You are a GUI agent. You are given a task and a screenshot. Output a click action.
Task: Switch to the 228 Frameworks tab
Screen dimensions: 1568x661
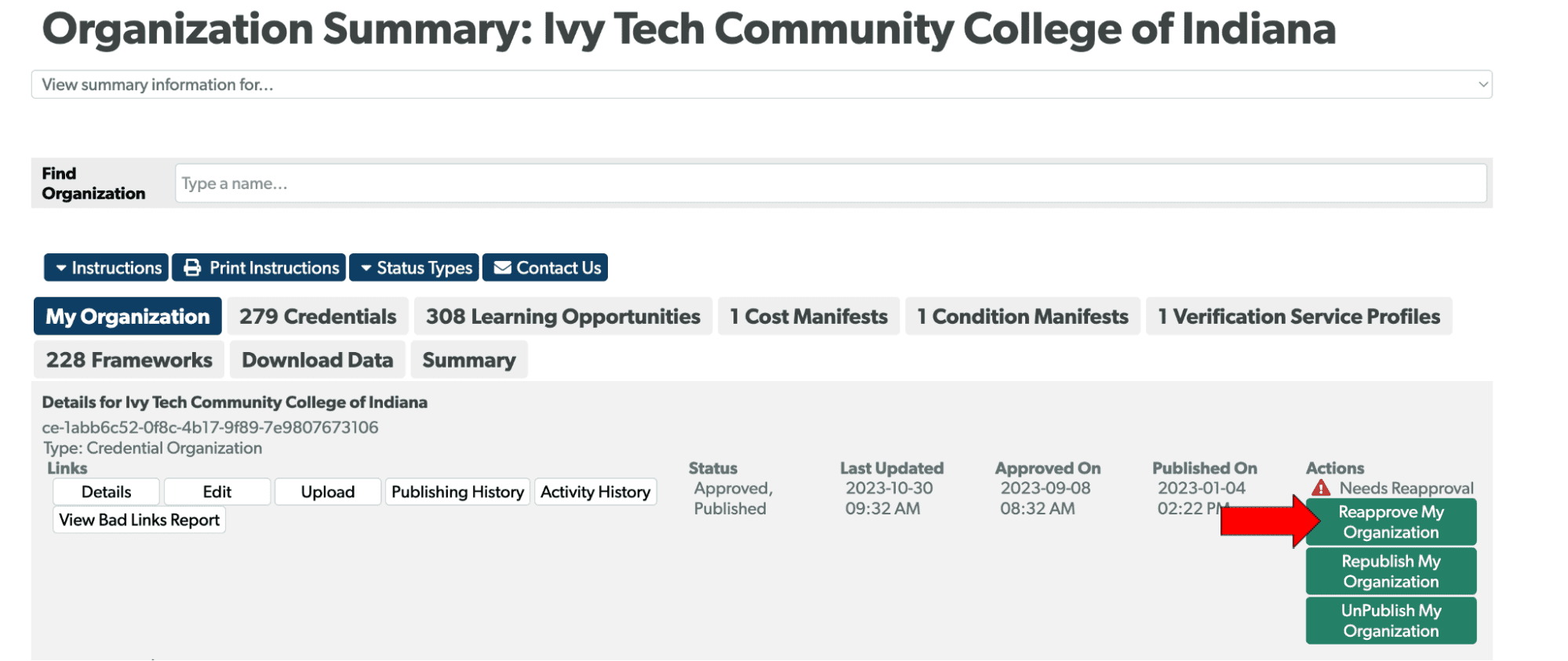(129, 360)
